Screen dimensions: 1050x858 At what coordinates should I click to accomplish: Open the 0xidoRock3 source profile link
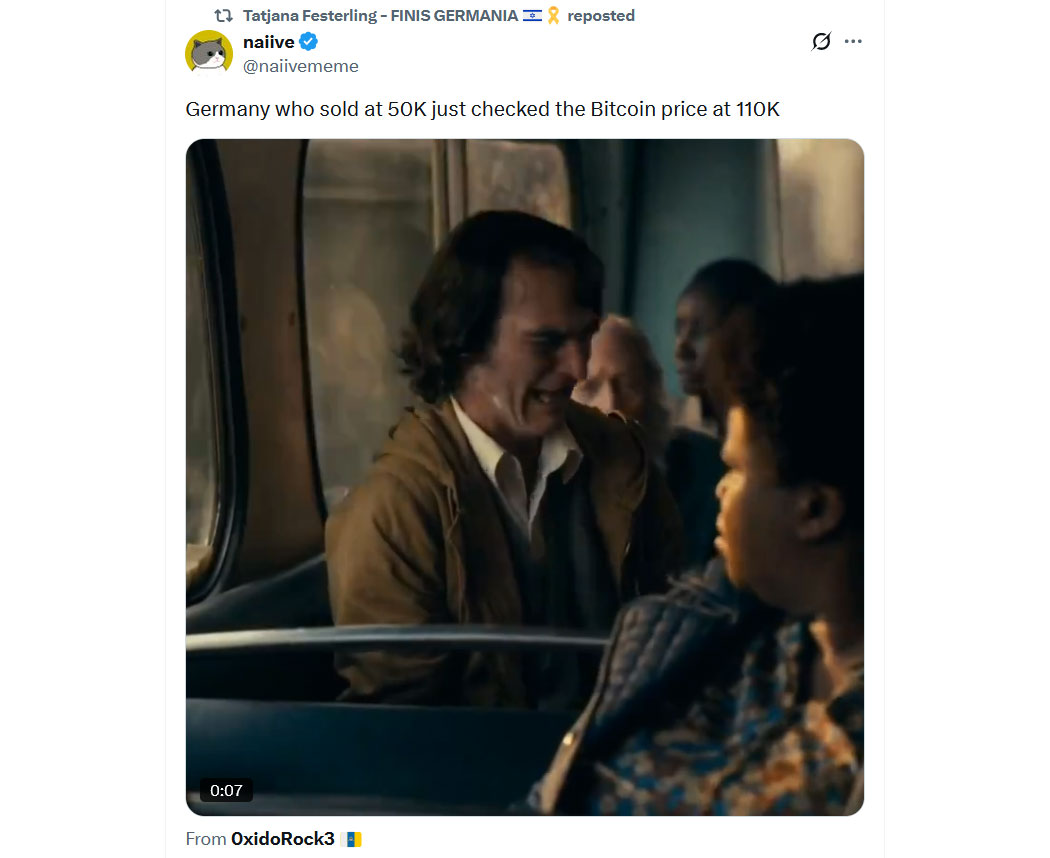pos(282,839)
